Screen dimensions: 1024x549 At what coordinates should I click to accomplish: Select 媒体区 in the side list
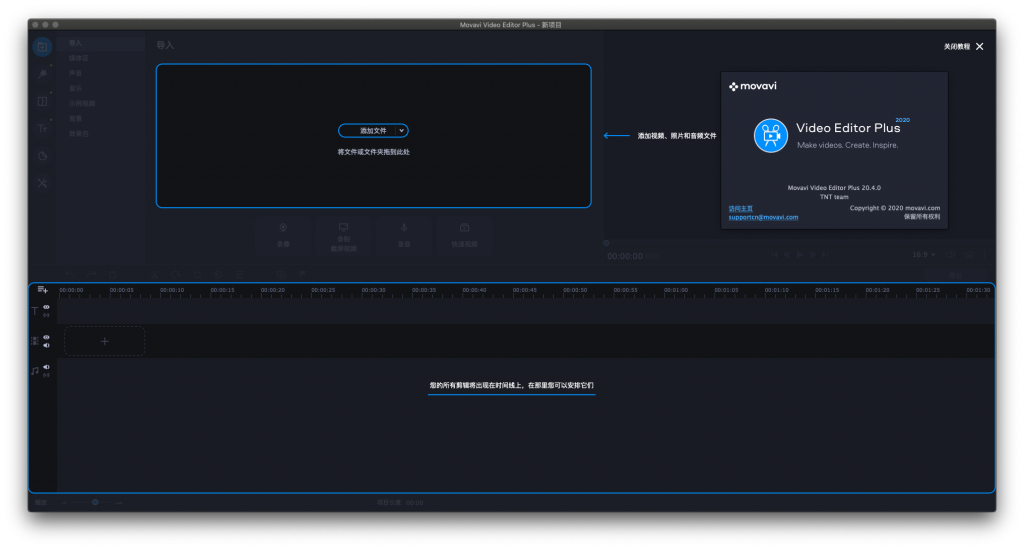79,58
